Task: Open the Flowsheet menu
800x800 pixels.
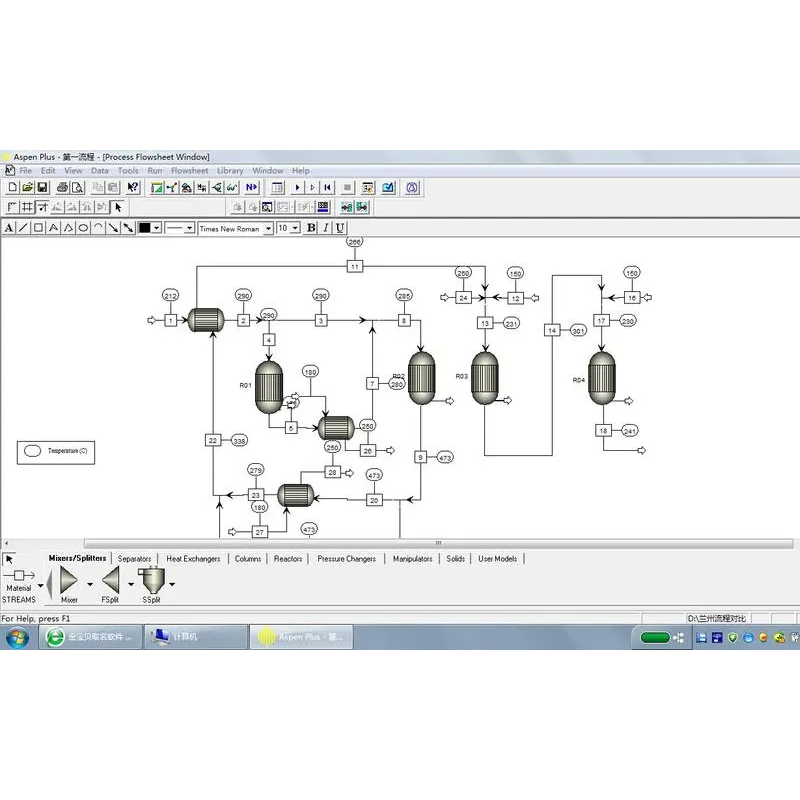Action: tap(189, 171)
